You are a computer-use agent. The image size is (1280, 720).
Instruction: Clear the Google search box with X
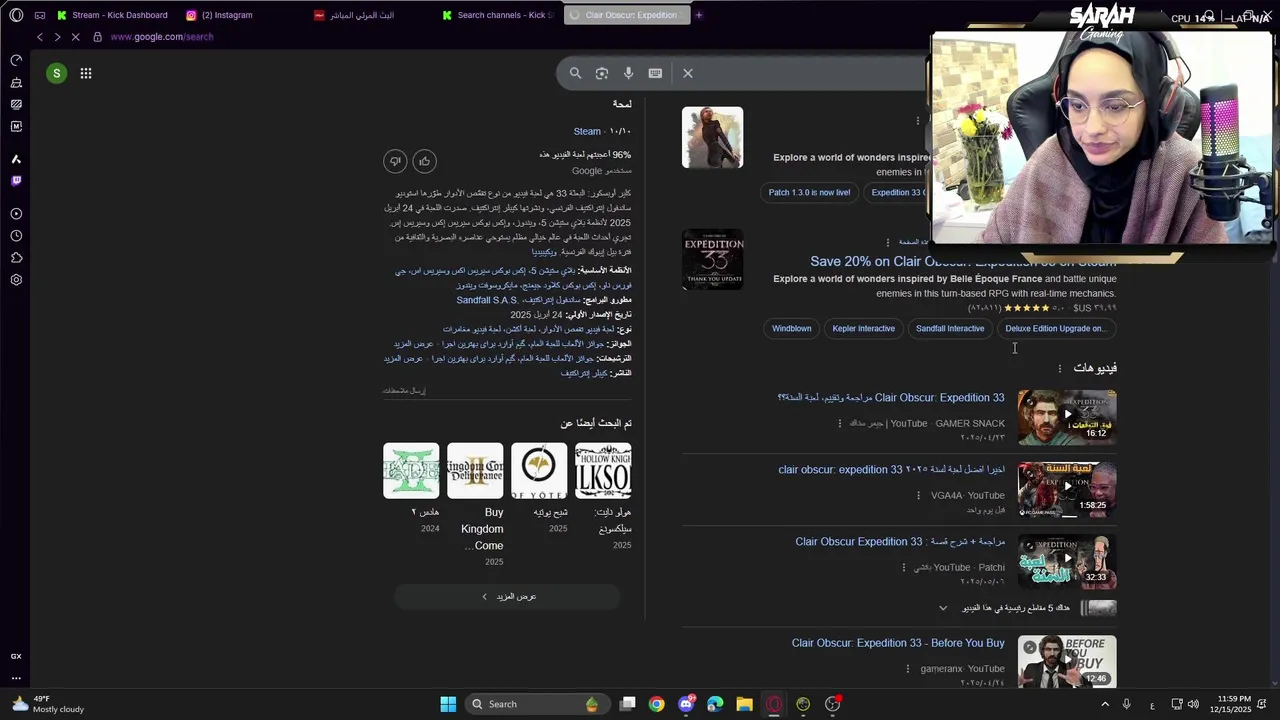[688, 73]
